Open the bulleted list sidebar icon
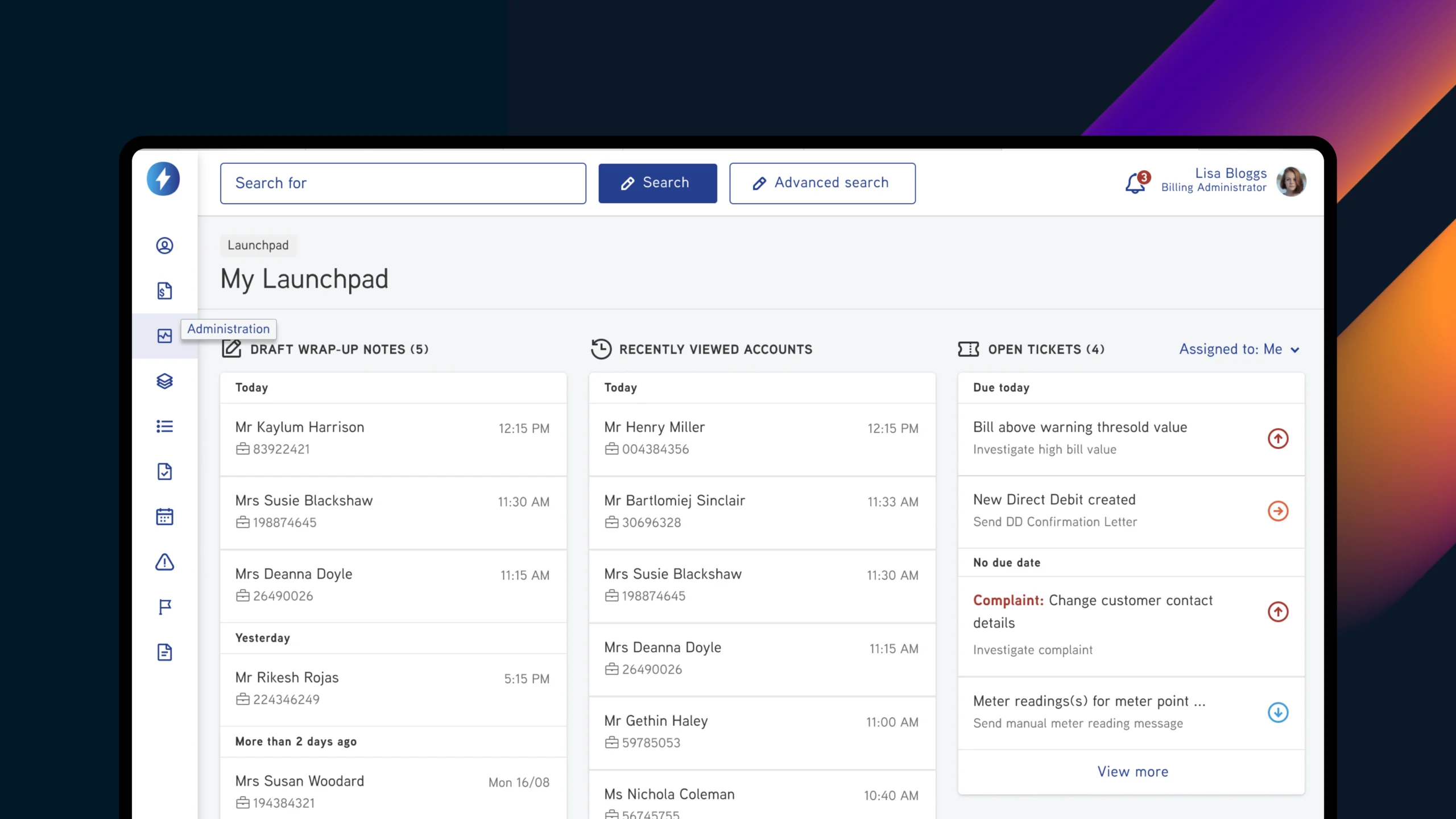Screen dimensions: 1456x819 [x=164, y=427]
